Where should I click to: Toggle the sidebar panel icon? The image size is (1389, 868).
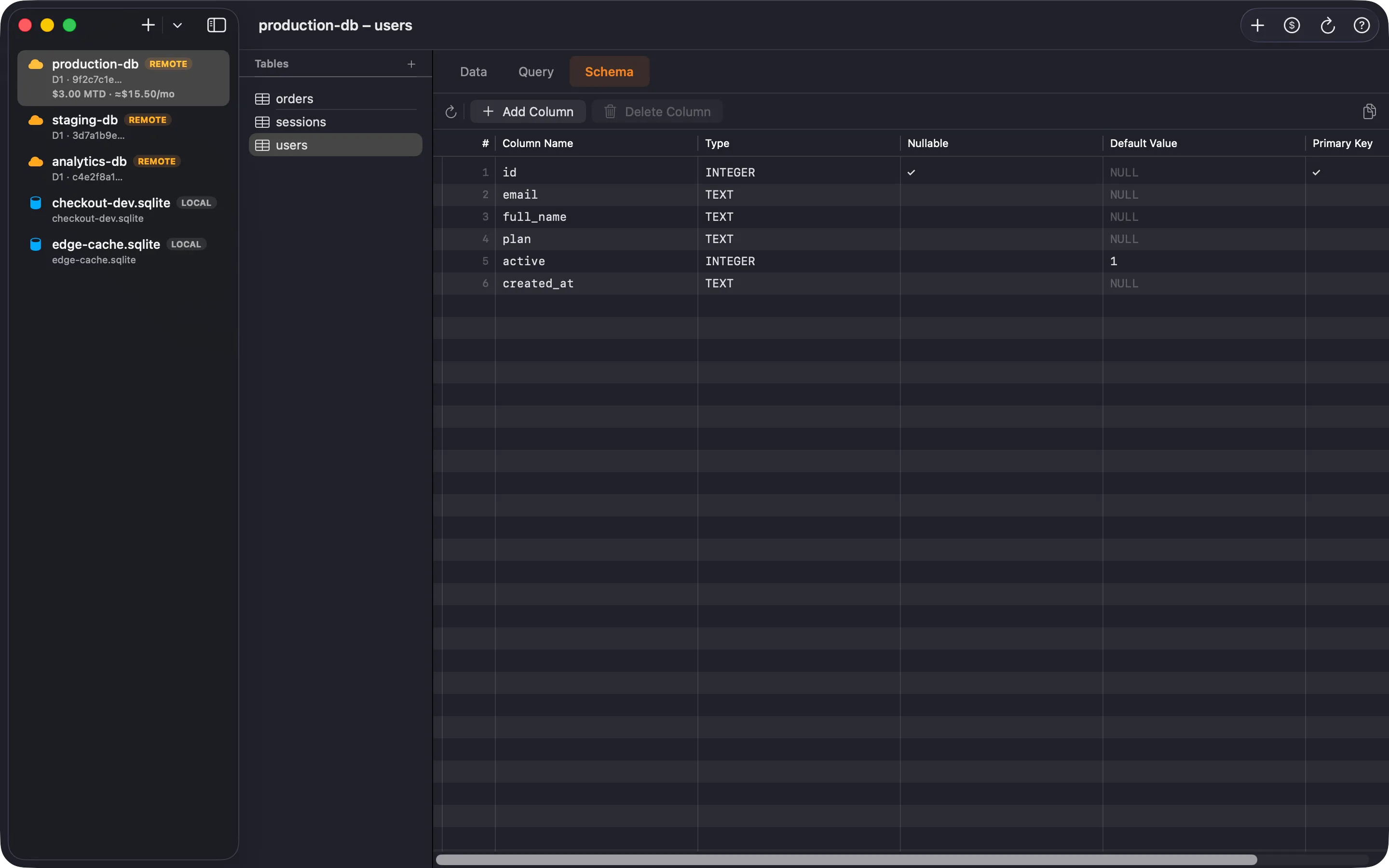click(217, 25)
